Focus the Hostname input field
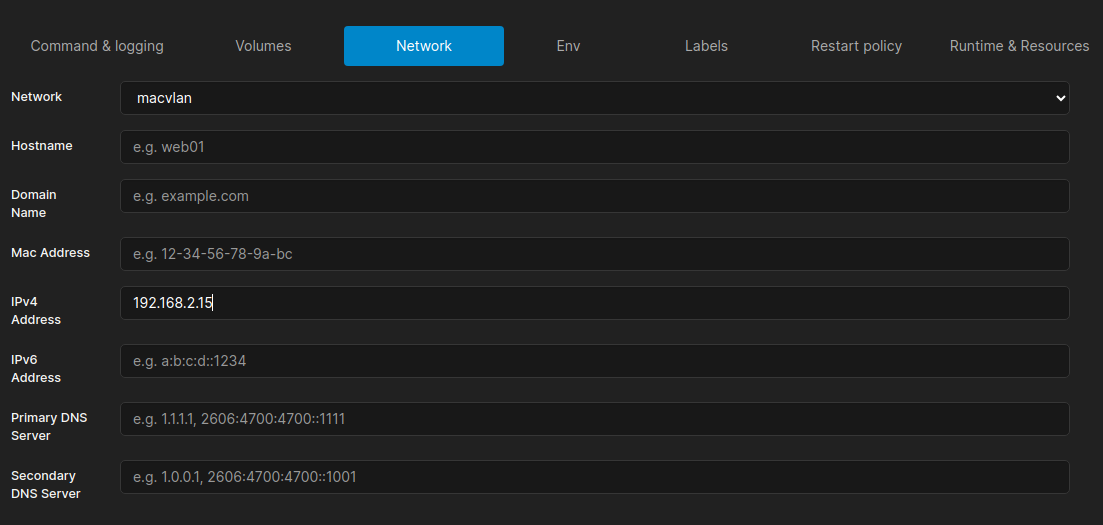Viewport: 1103px width, 525px height. [594, 147]
